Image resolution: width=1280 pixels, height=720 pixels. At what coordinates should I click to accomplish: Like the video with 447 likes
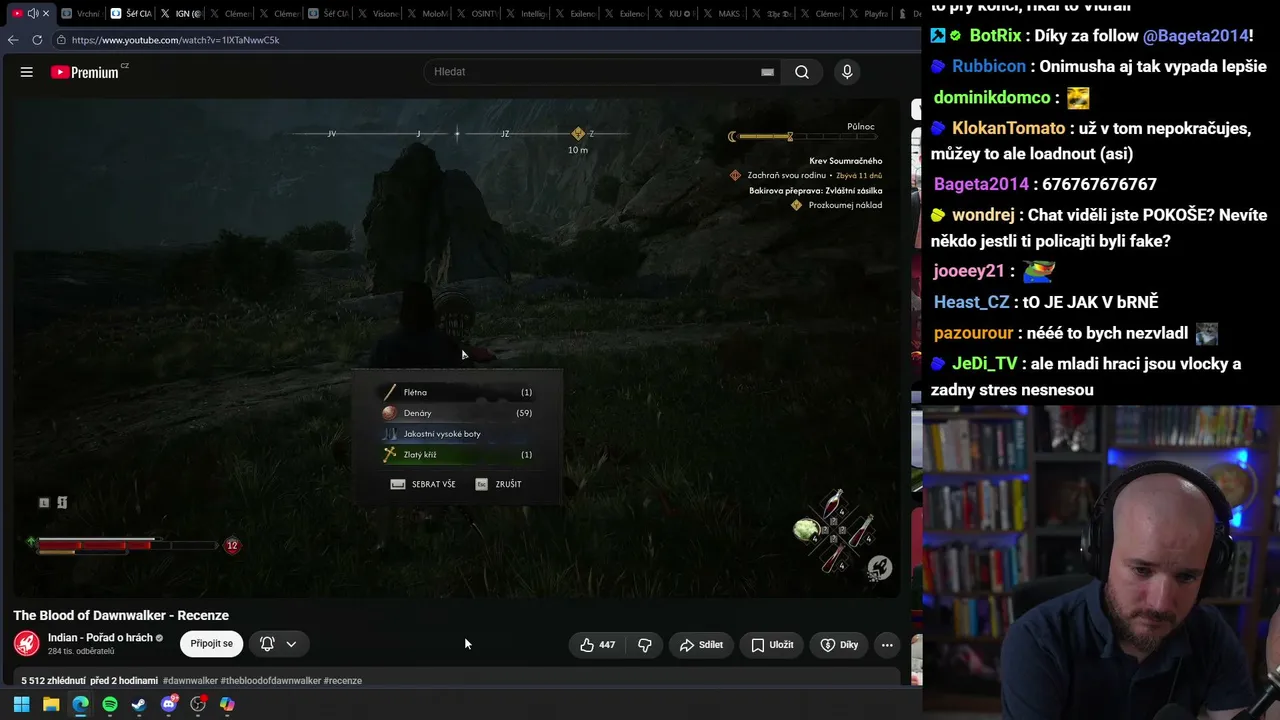598,645
